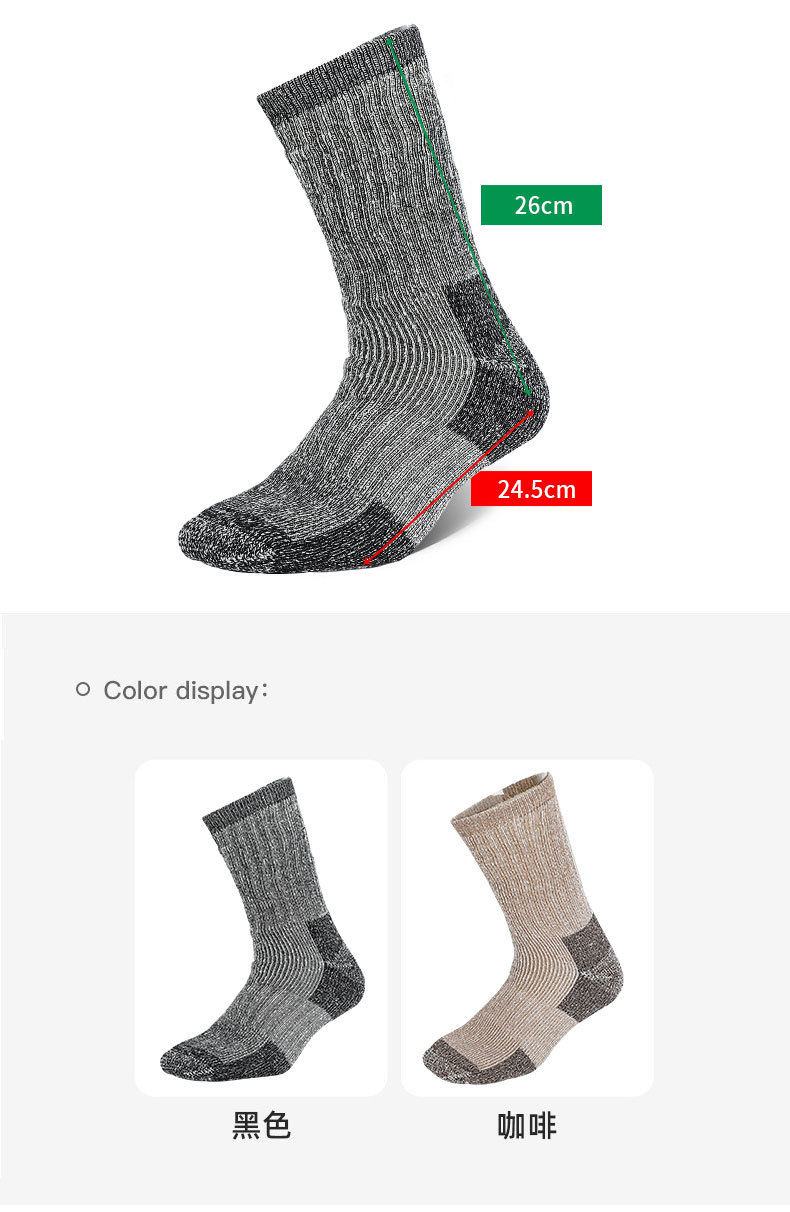The image size is (790, 1212).
Task: Select the black sock color thumbnail
Action: click(261, 928)
